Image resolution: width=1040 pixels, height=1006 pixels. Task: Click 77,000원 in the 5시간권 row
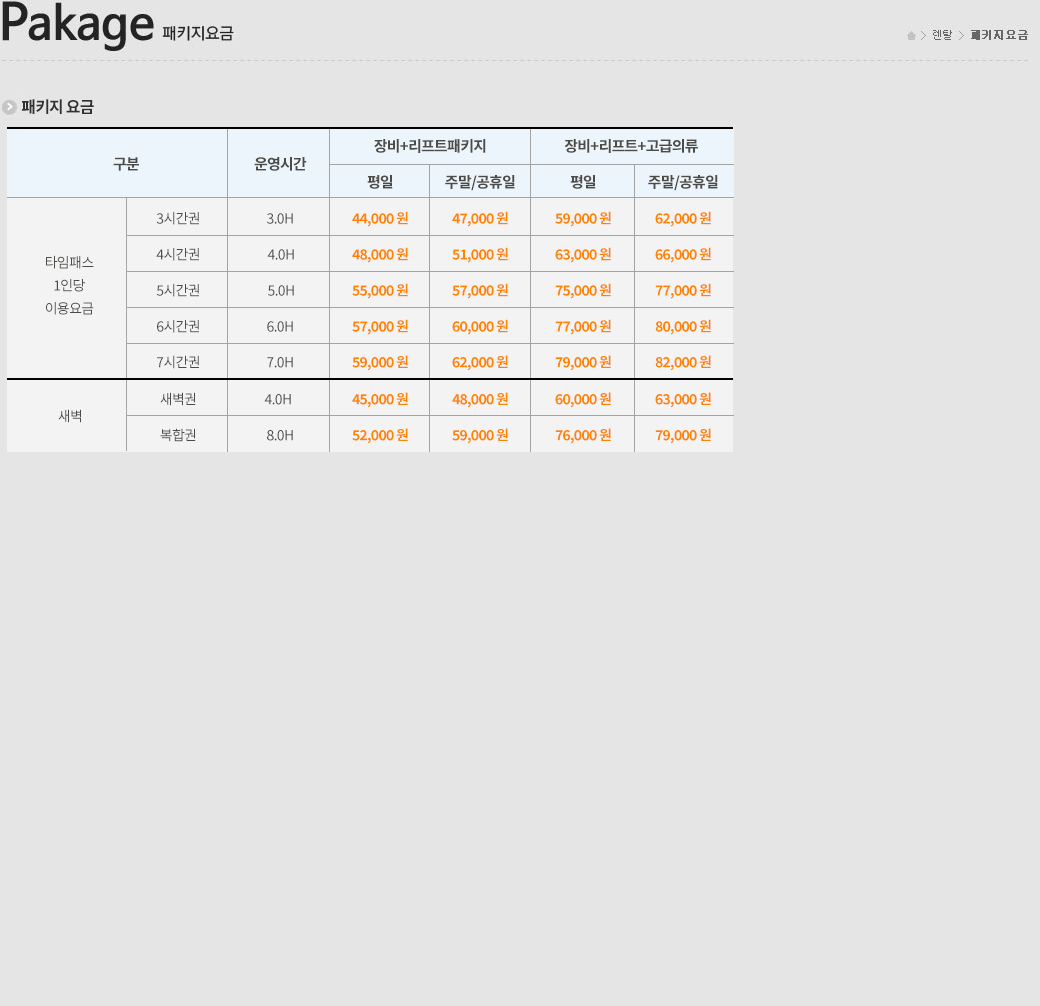(x=684, y=290)
